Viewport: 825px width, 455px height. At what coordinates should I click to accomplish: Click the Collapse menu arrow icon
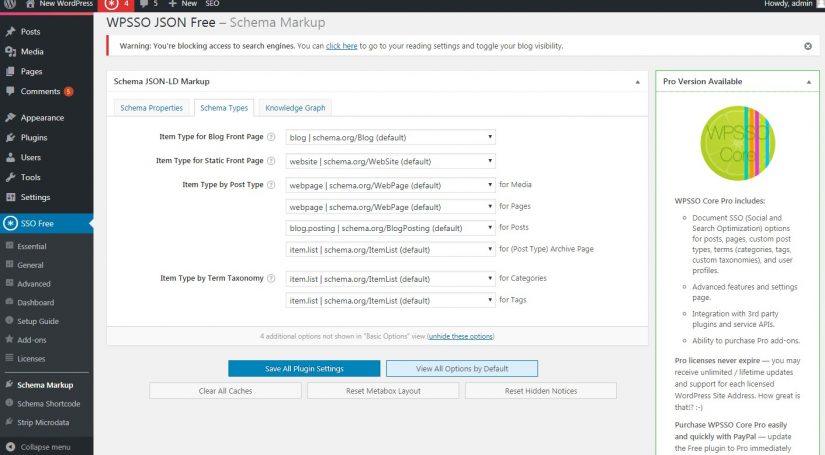(10, 447)
